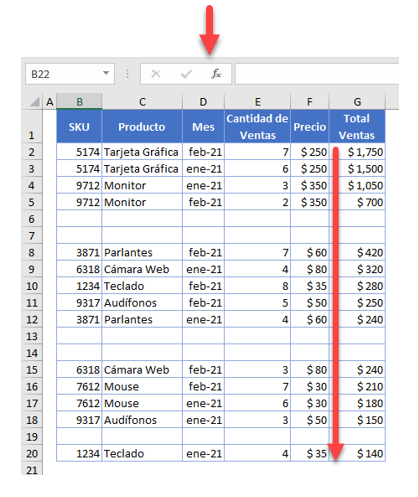418x497 pixels.
Task: Click Teclado cell in row 10
Action: coord(142,286)
